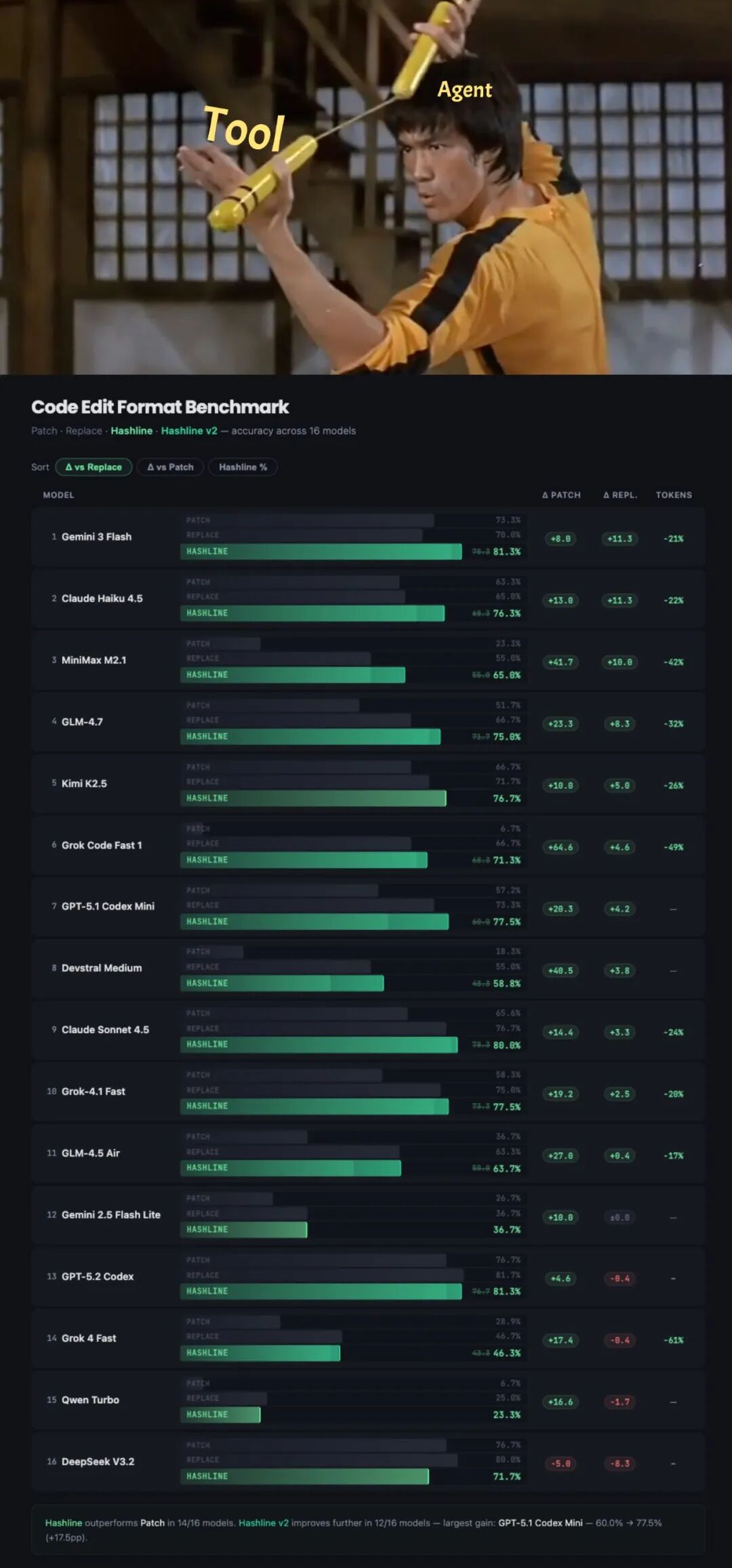Click the +8.0 patch delta for Gemini 3 Flash
Viewport: 732px width, 1568px height.
[x=561, y=539]
